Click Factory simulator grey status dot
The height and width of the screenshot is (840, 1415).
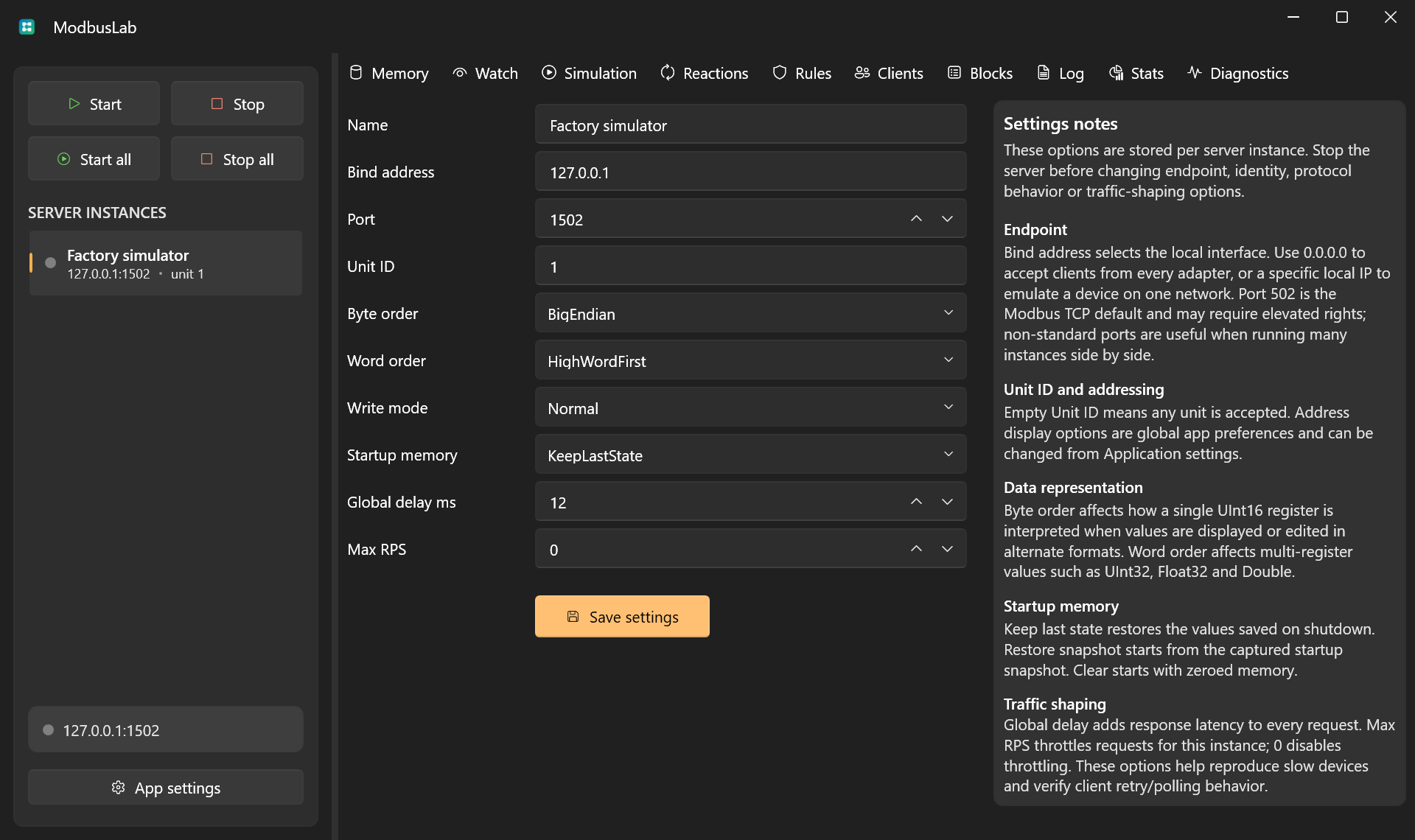pyautogui.click(x=50, y=263)
